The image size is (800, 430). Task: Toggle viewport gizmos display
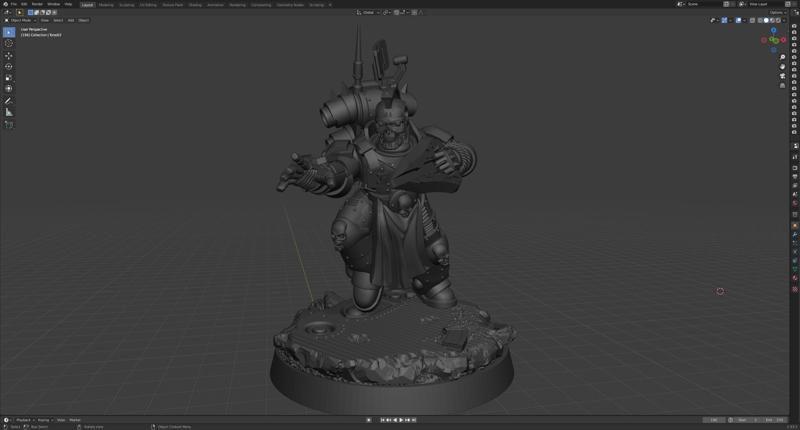tap(724, 20)
